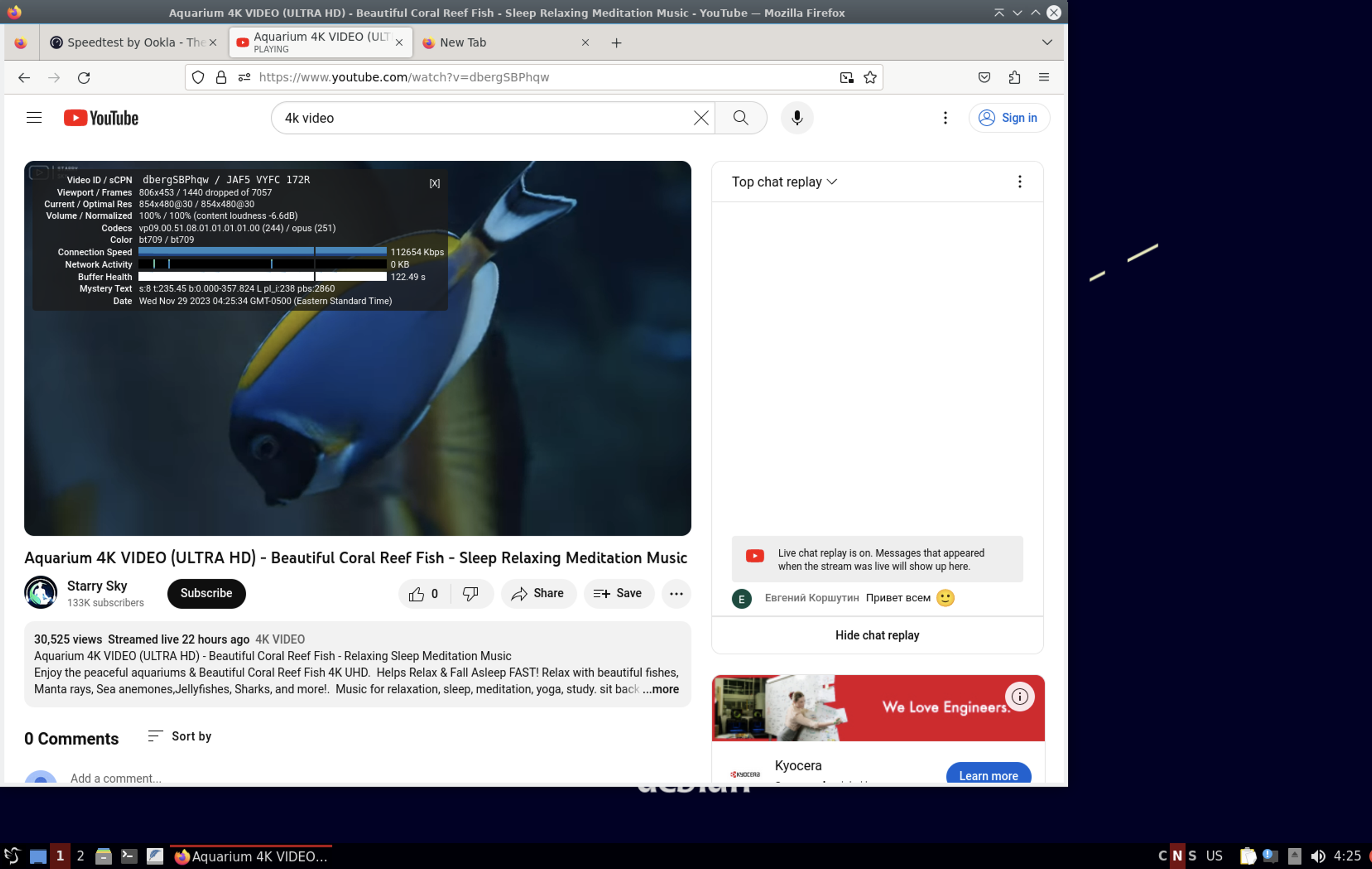Click the Subscribe button
Screen dimensions: 1372x869
(x=206, y=593)
